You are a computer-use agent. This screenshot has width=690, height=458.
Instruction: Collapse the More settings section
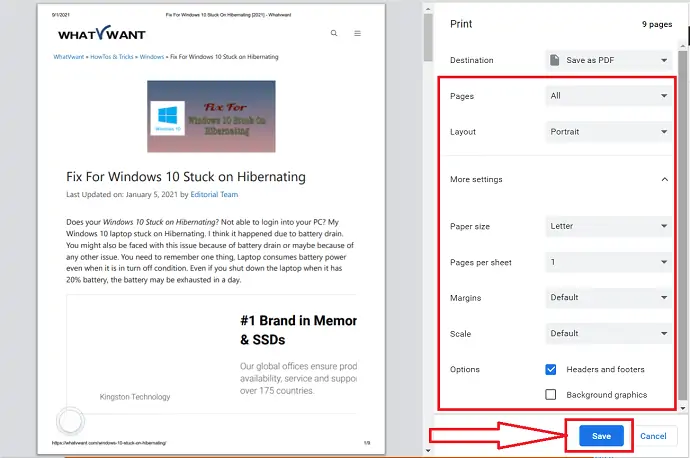point(664,180)
